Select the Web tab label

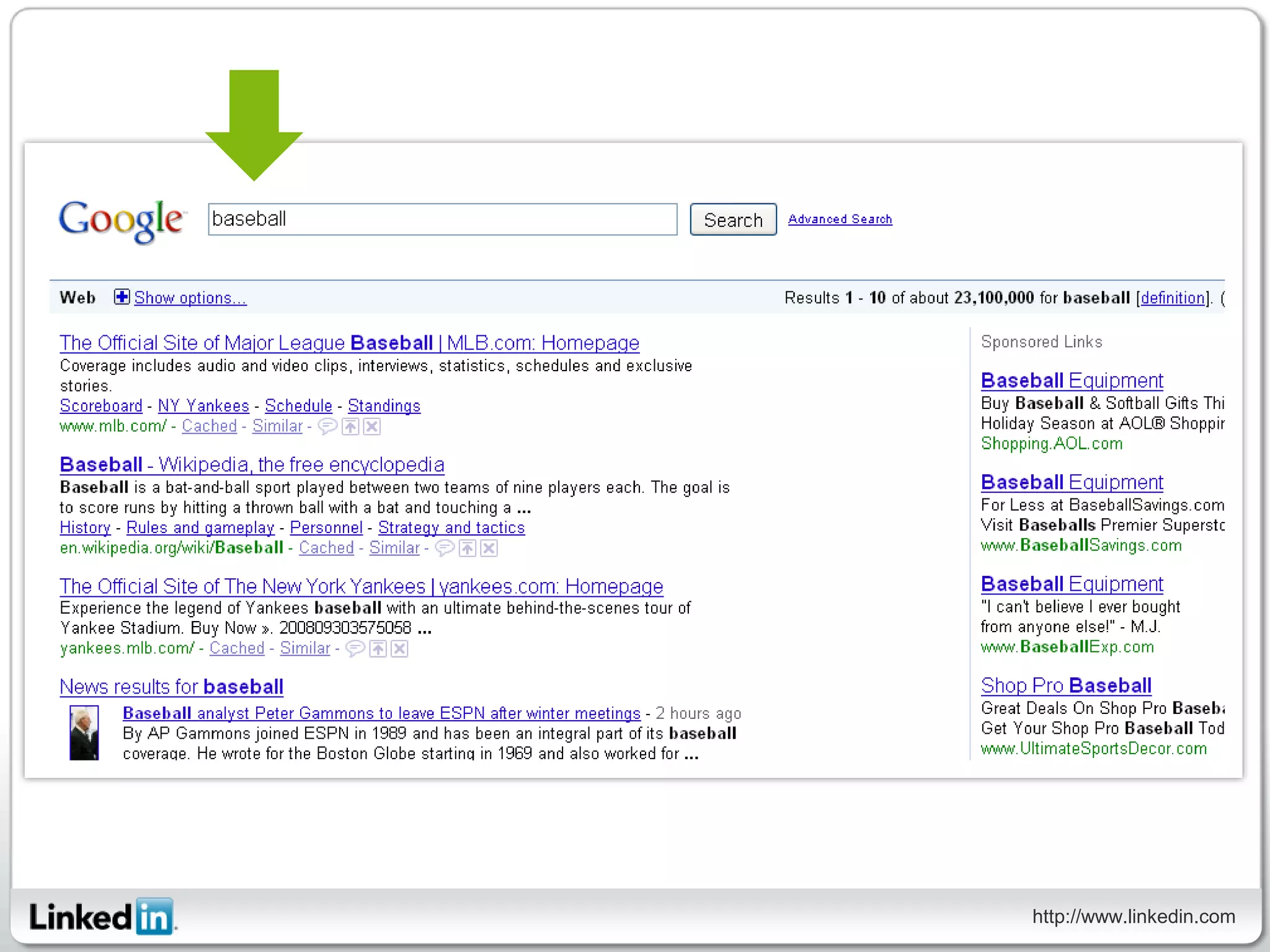[78, 298]
